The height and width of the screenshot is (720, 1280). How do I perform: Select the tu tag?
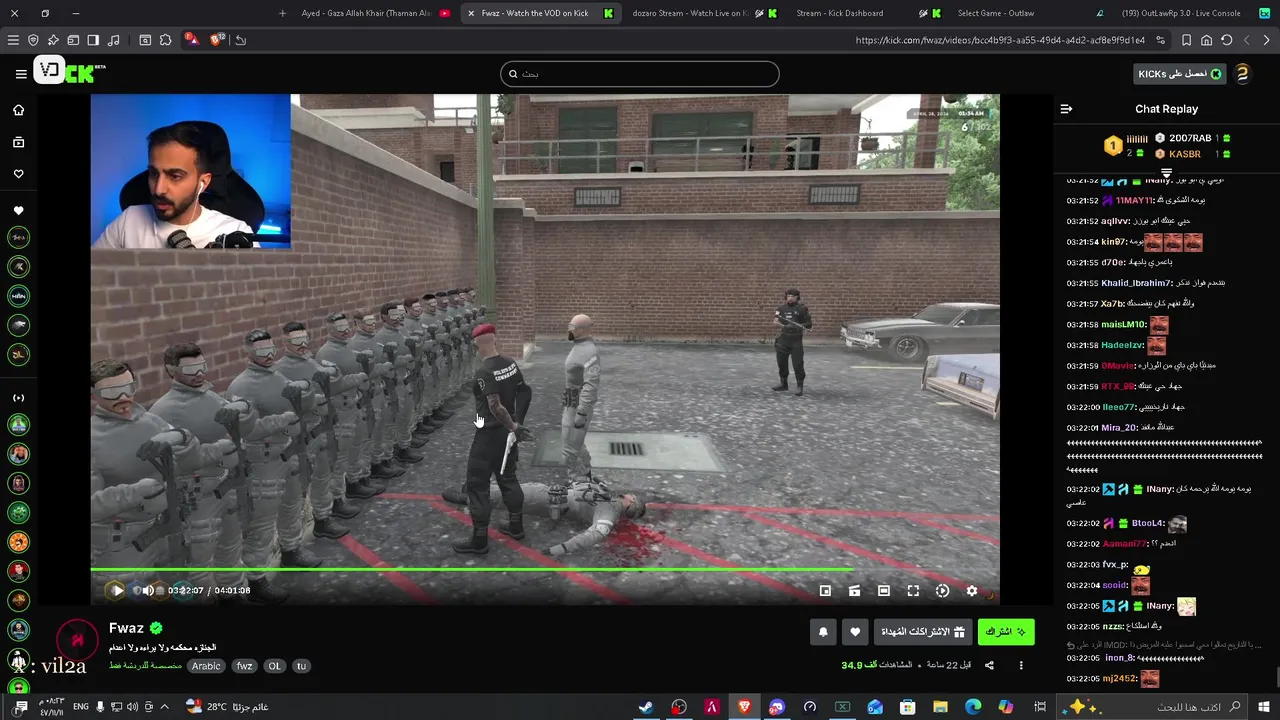[301, 666]
